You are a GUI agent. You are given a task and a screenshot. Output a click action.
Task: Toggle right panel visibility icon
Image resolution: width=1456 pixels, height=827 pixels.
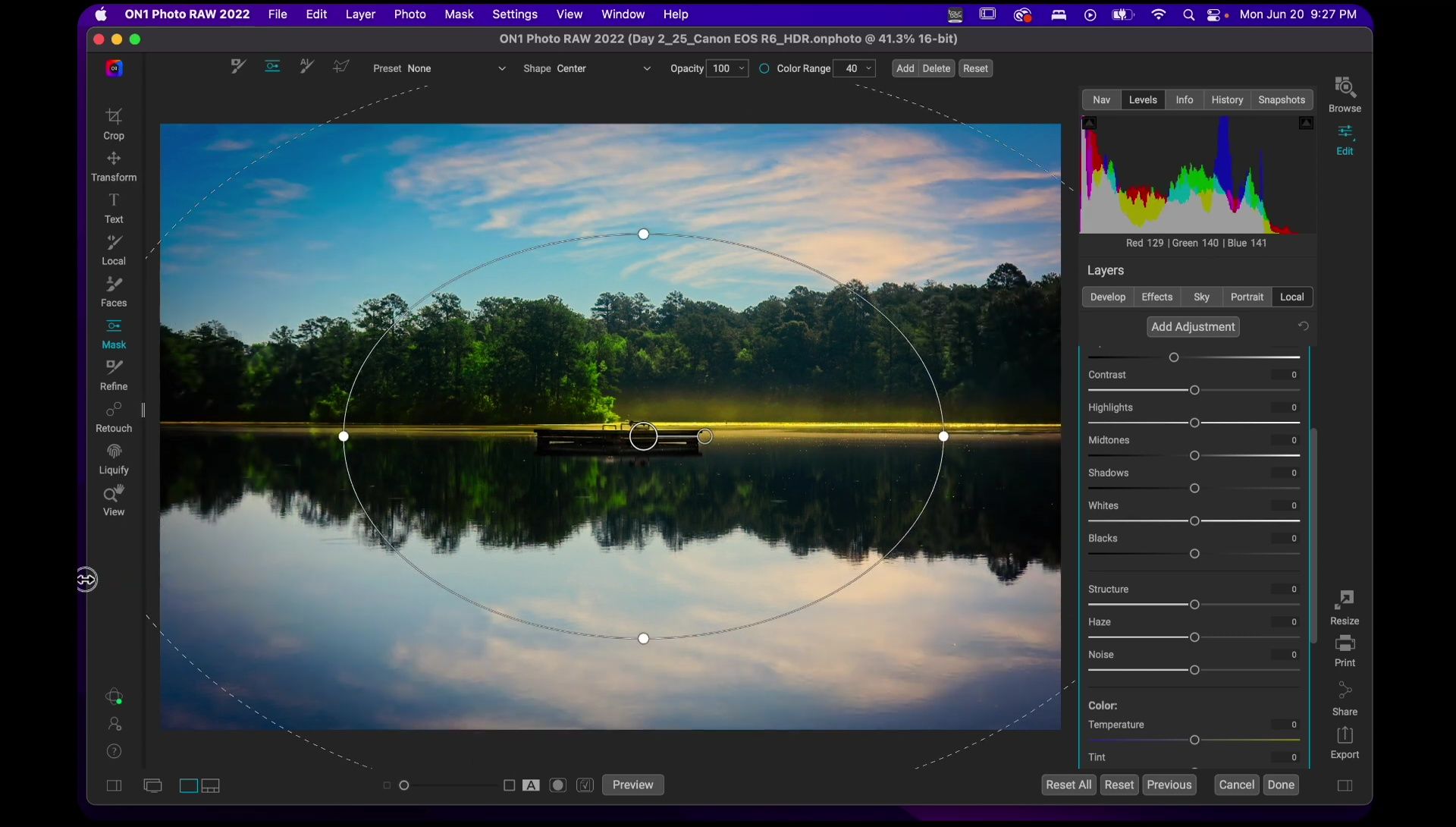point(1345,785)
